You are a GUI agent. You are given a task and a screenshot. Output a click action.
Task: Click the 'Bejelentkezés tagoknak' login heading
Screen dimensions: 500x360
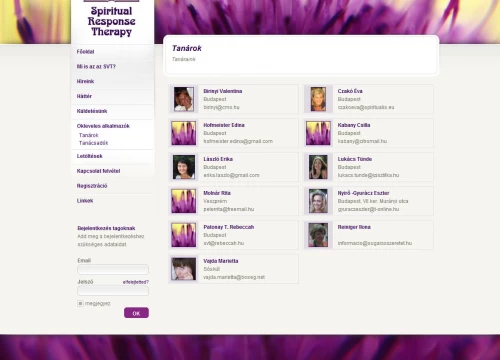pos(106,228)
